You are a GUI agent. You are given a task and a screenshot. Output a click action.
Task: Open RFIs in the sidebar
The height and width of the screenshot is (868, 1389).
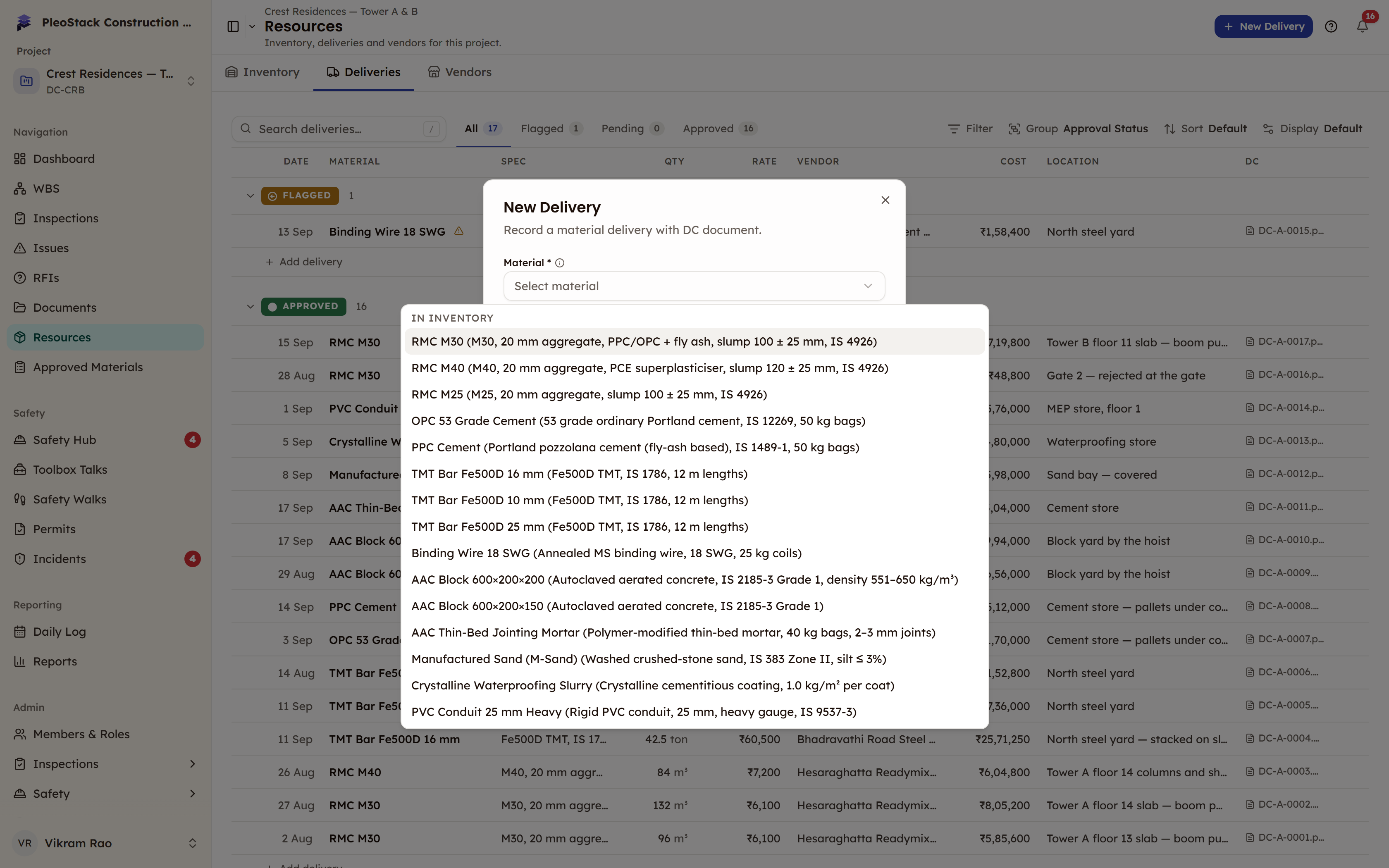coord(105,278)
